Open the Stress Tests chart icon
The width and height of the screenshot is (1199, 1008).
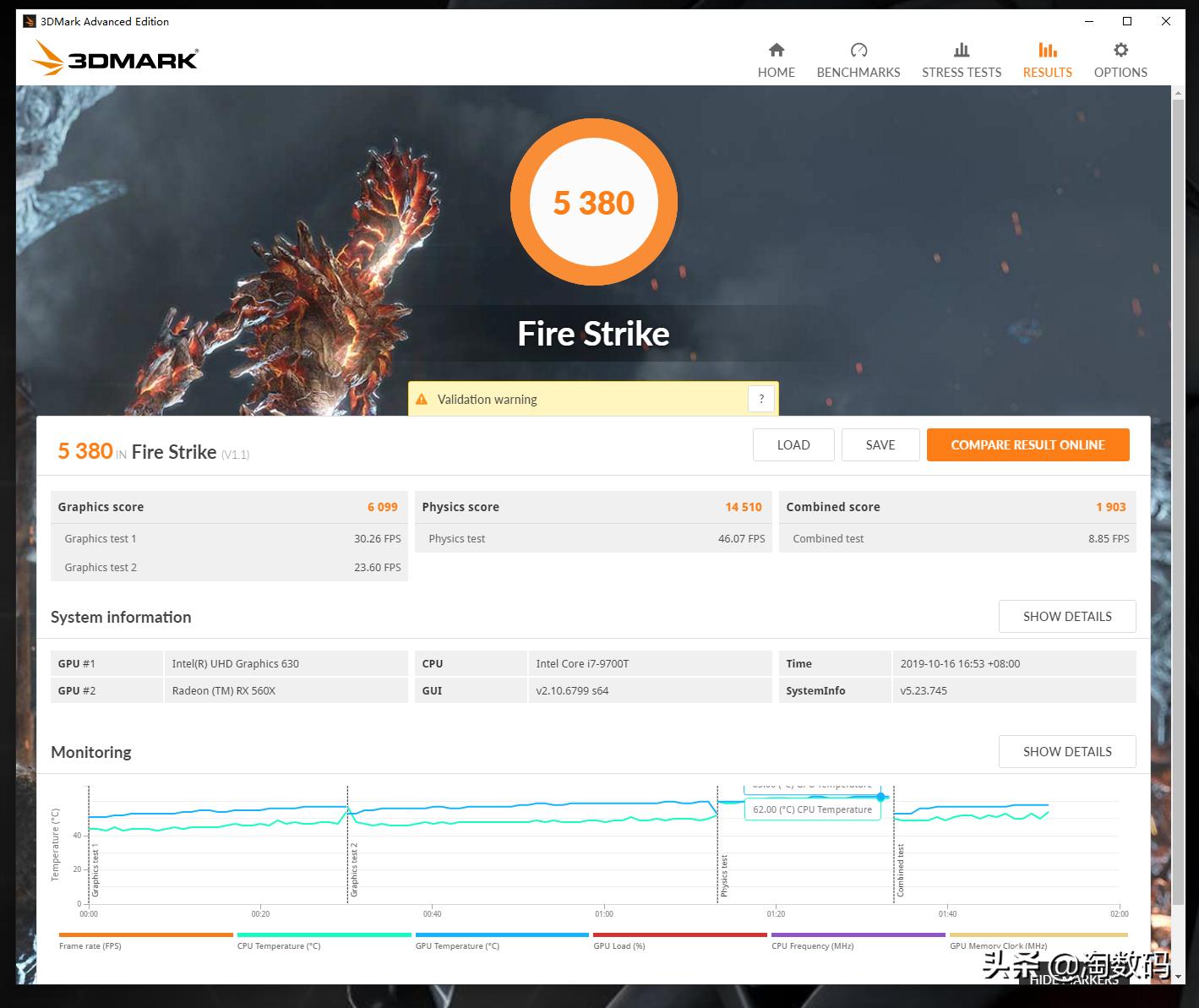(x=962, y=50)
